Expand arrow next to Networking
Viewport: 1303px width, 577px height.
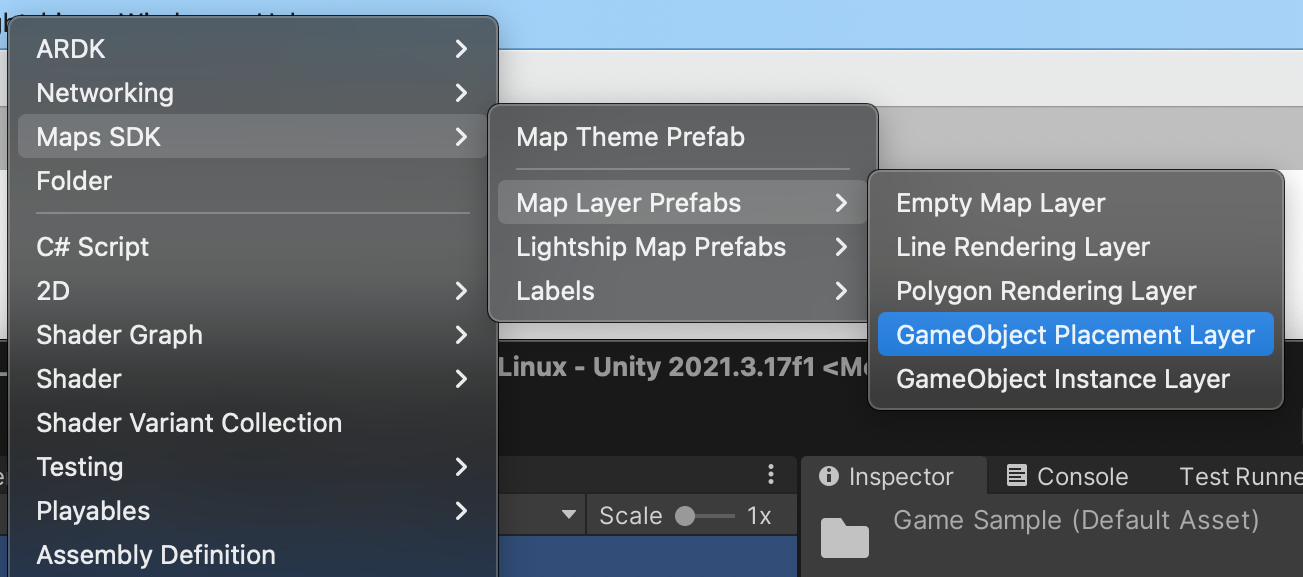click(461, 93)
